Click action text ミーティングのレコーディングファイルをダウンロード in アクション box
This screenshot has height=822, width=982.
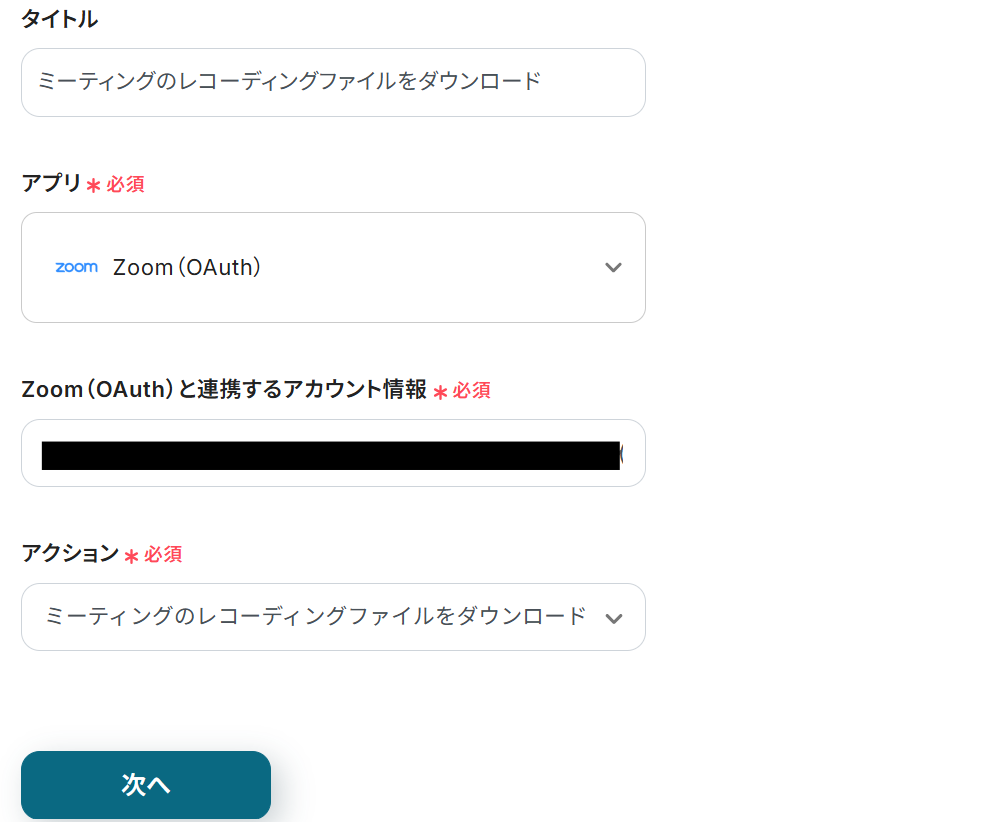tap(315, 617)
